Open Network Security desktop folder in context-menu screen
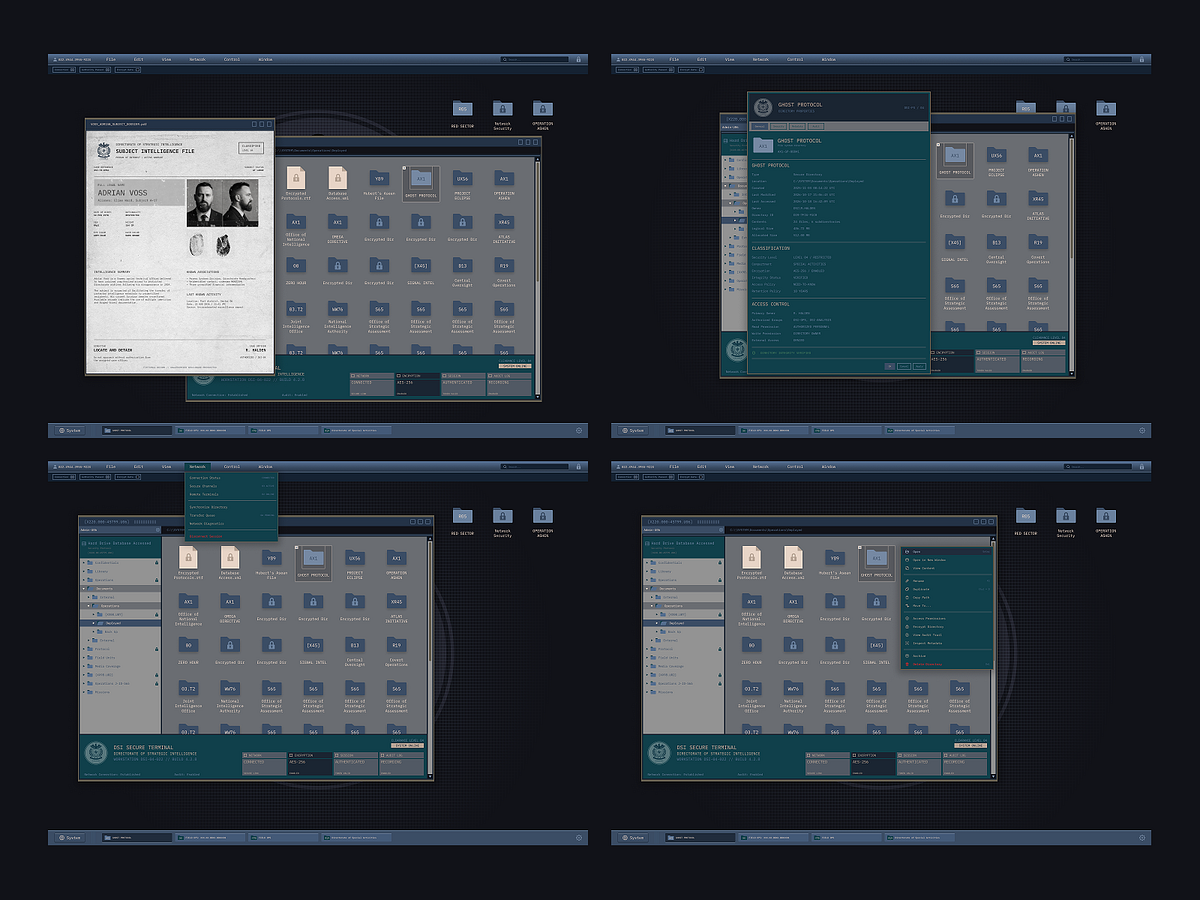Viewport: 1200px width, 900px height. 1066,521
